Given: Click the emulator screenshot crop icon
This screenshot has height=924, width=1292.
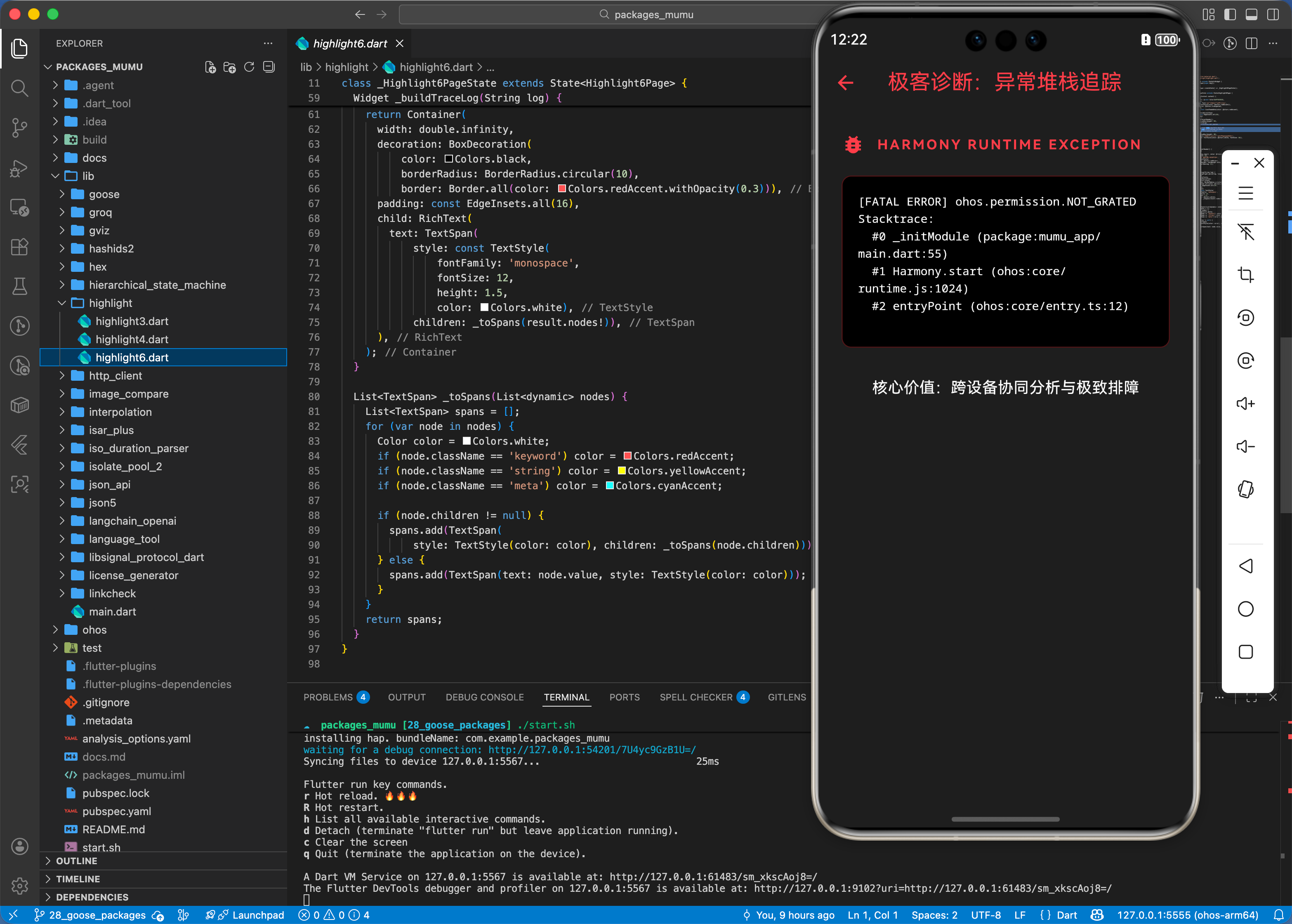Looking at the screenshot, I should tap(1245, 276).
